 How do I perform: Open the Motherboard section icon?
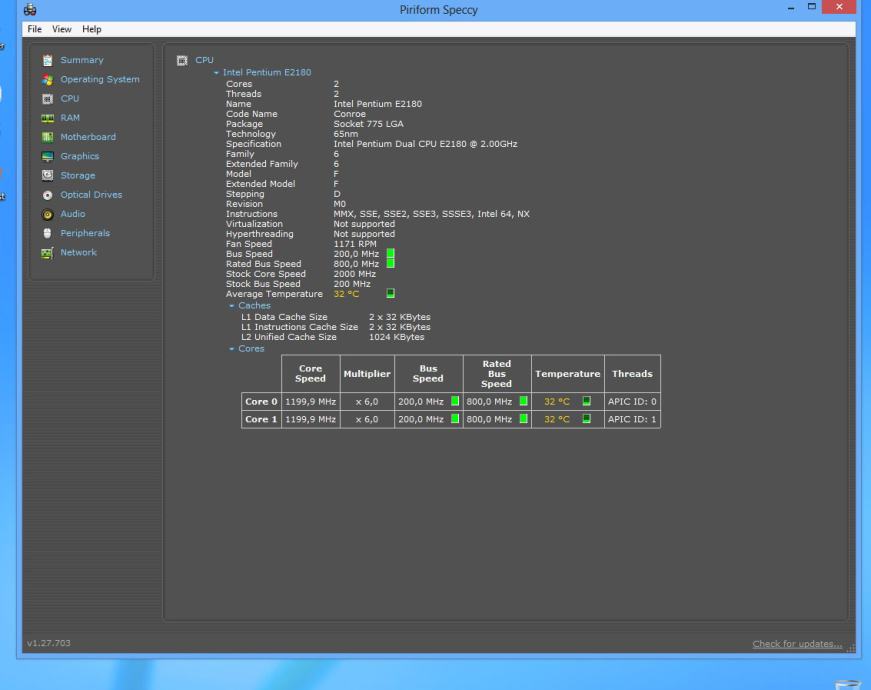[x=46, y=137]
